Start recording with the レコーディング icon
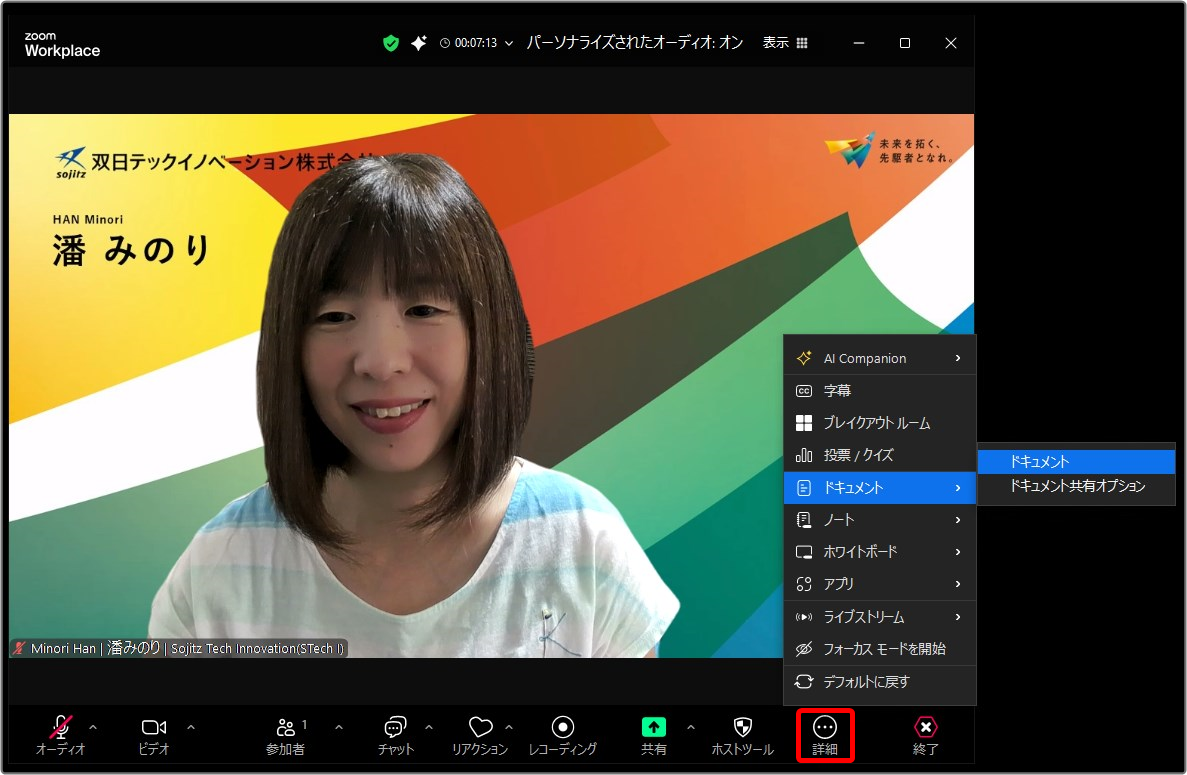Image resolution: width=1187 pixels, height=775 pixels. pyautogui.click(x=562, y=735)
